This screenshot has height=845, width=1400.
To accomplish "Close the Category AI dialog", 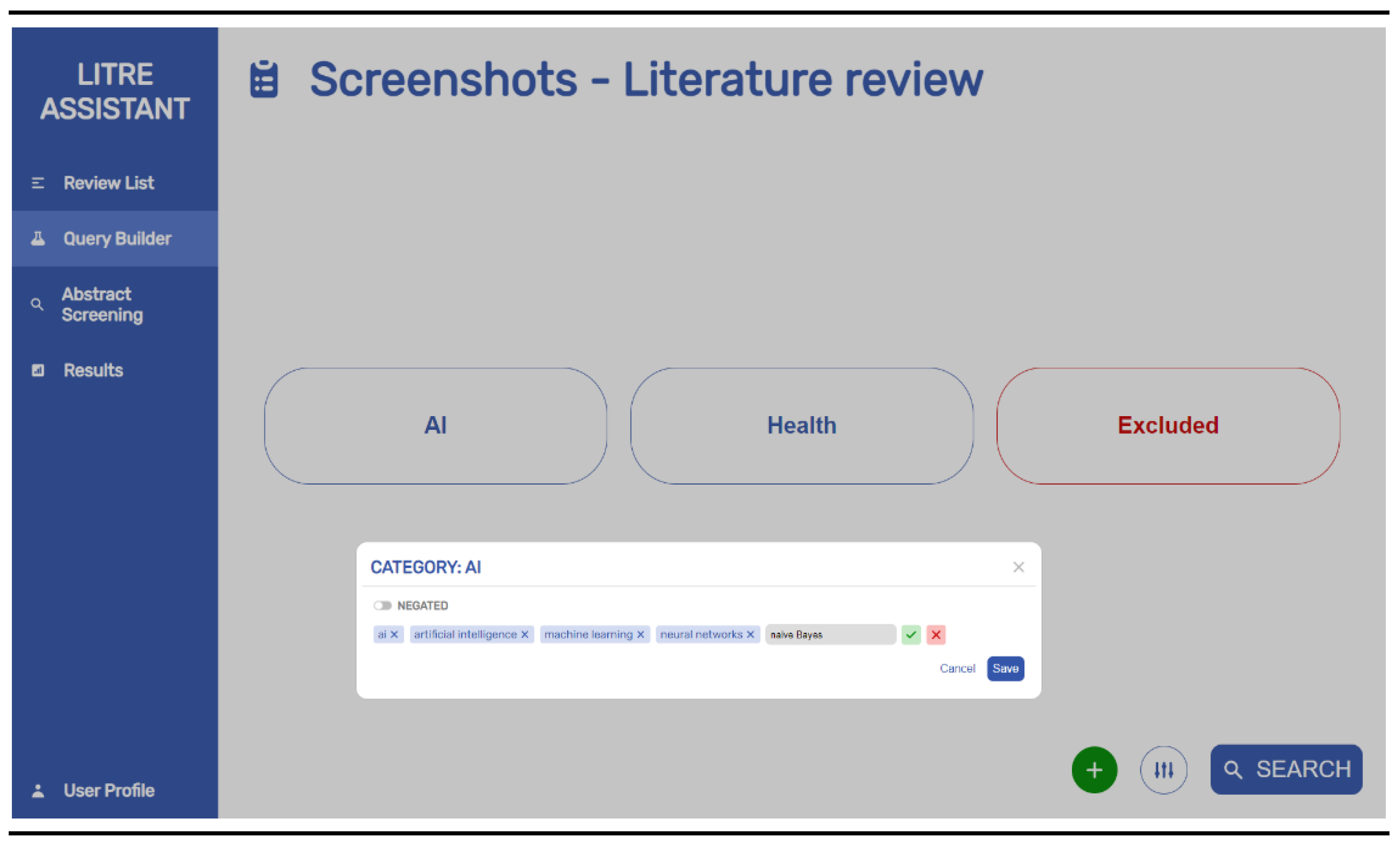I will (x=1018, y=567).
